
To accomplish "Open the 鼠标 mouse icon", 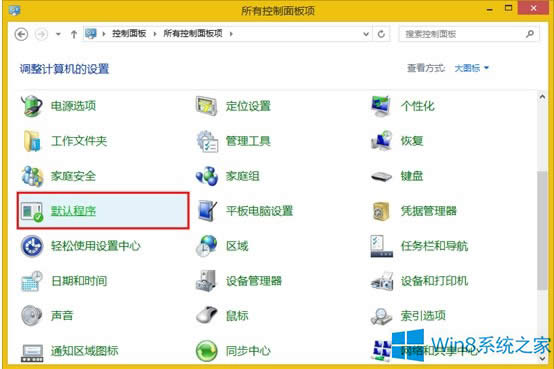I will (207, 315).
